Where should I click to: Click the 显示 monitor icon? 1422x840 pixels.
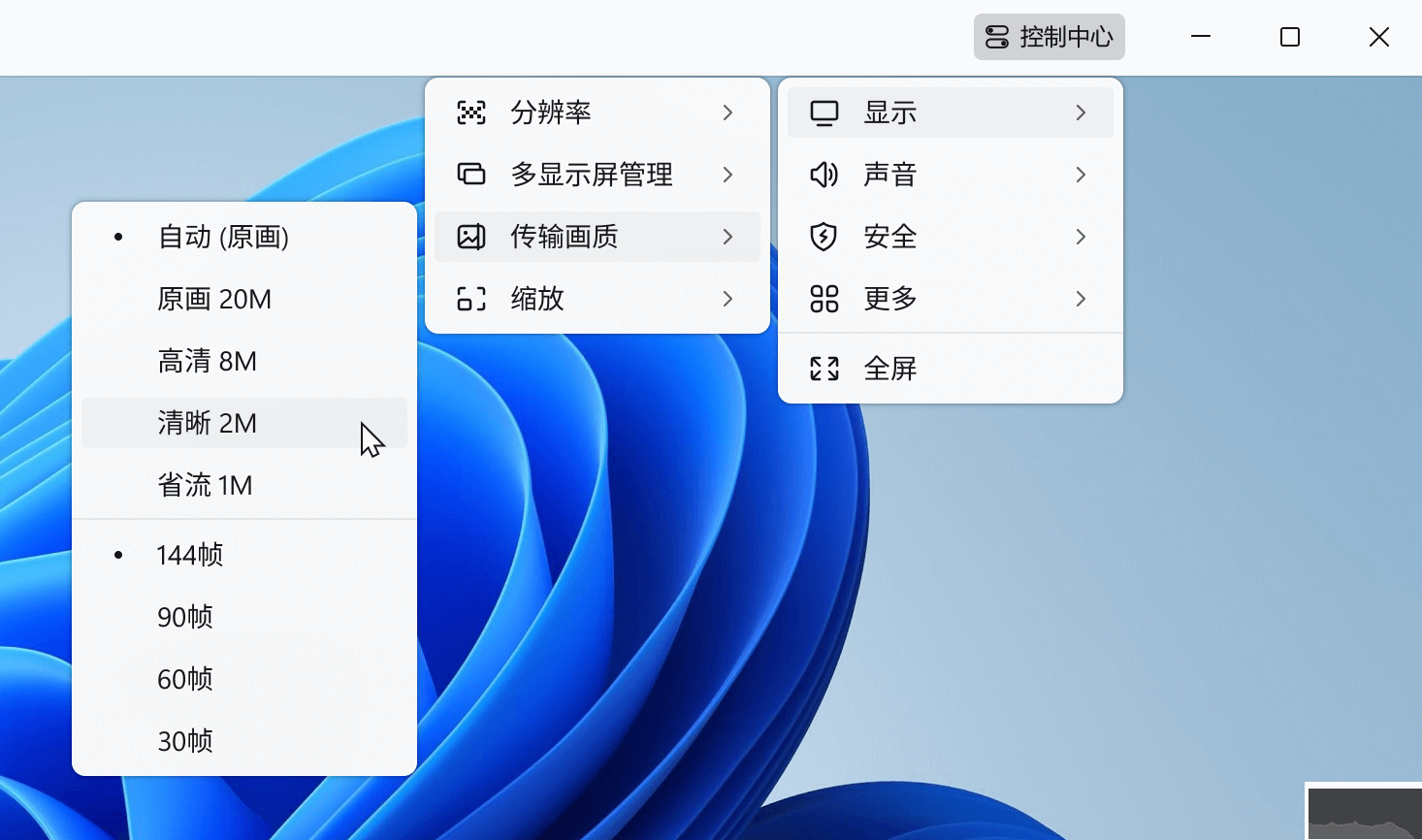824,113
